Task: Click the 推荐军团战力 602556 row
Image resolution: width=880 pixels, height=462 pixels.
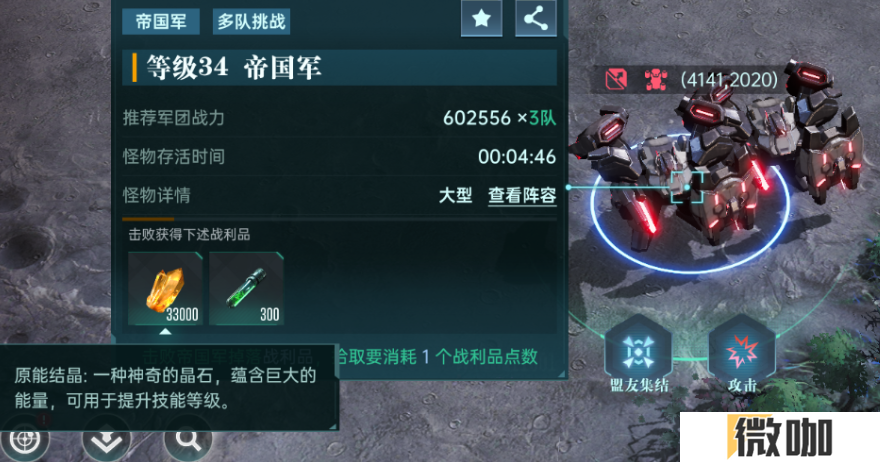Action: point(340,118)
